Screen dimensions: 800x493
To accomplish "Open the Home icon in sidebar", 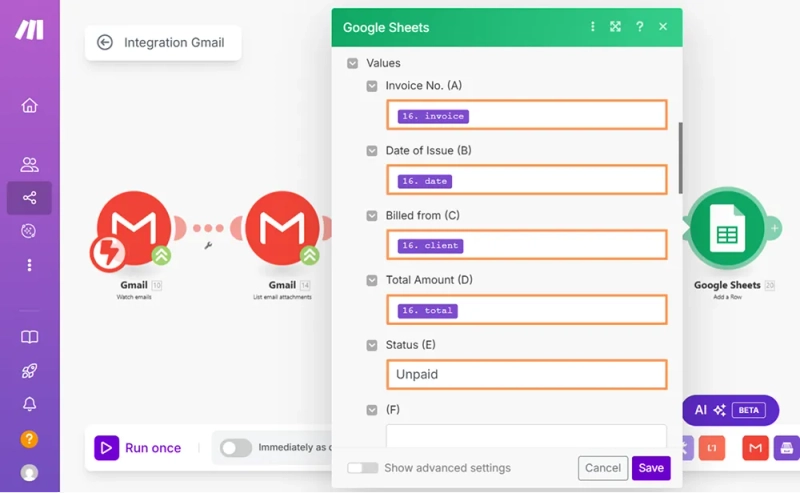I will 29,105.
